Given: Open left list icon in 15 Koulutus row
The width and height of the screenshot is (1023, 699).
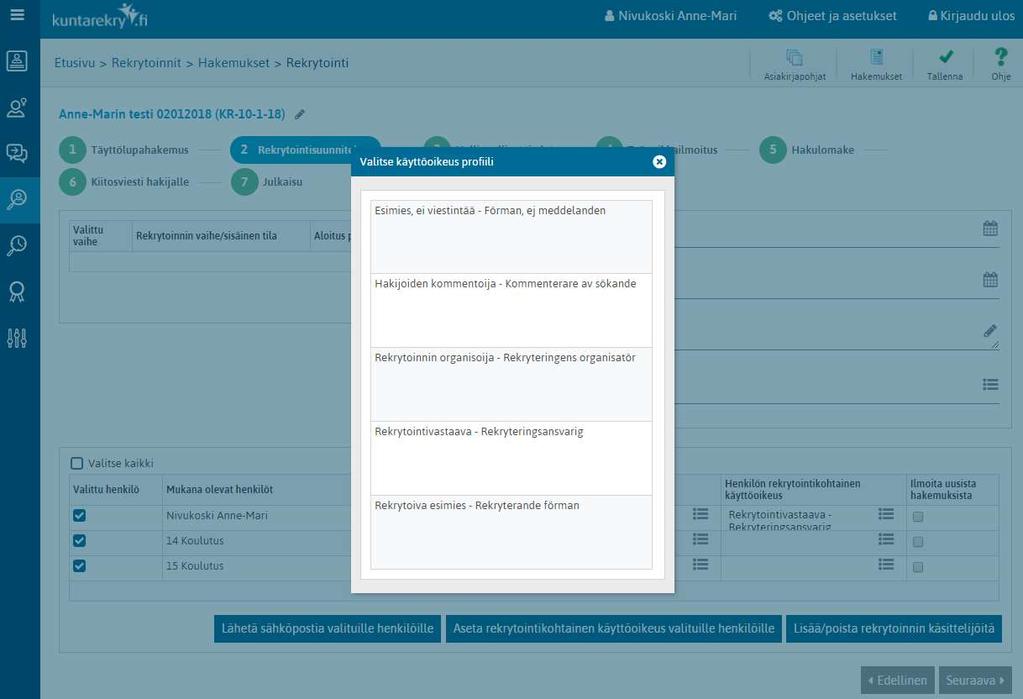Looking at the screenshot, I should 701,565.
